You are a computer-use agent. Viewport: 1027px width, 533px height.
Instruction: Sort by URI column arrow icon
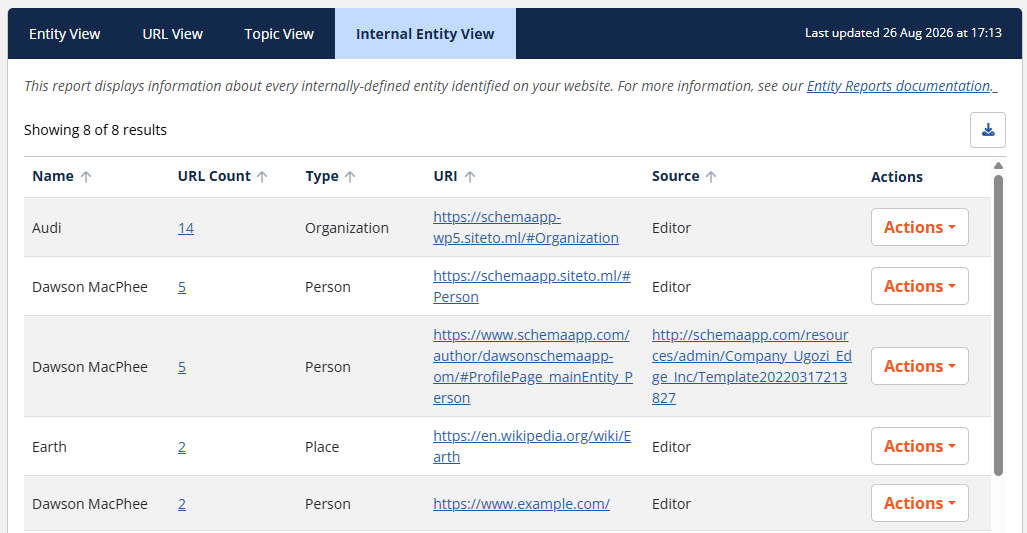pos(470,176)
